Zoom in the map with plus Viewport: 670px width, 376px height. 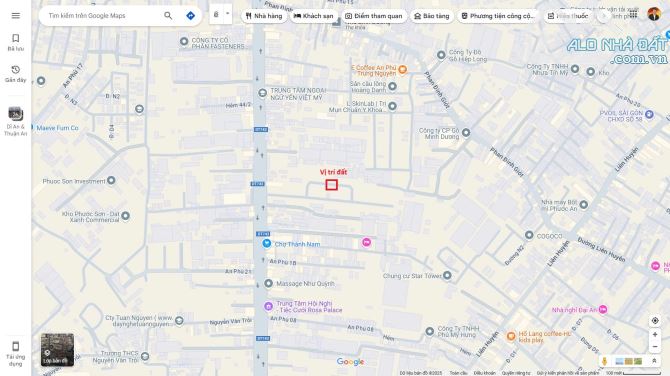[655, 335]
